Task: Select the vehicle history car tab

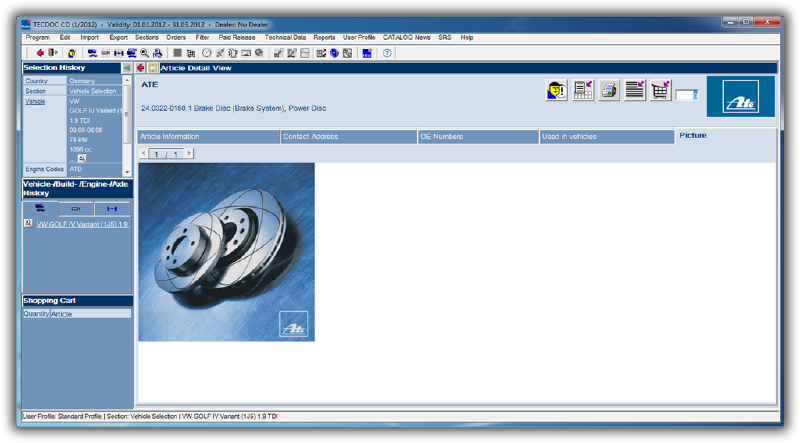Action: click(40, 208)
